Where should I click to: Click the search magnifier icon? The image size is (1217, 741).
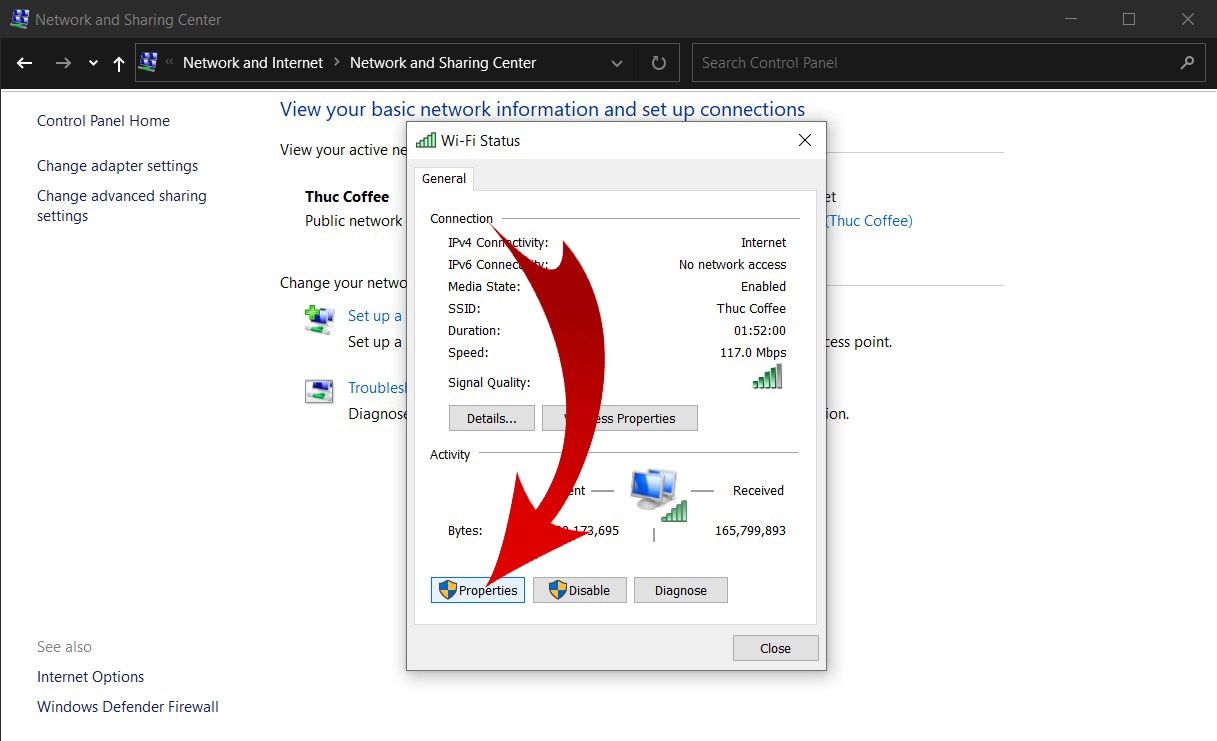[1187, 62]
